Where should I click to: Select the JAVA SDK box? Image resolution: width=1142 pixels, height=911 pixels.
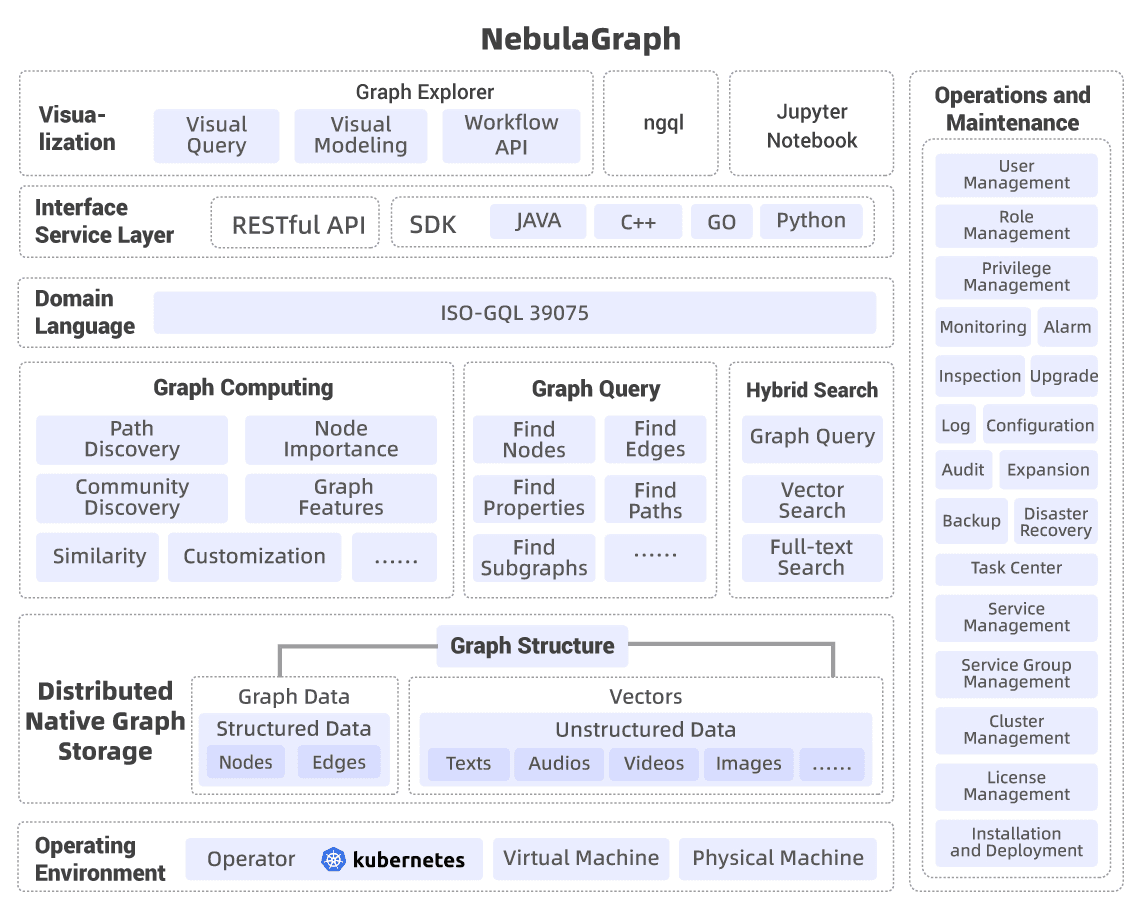pos(537,221)
